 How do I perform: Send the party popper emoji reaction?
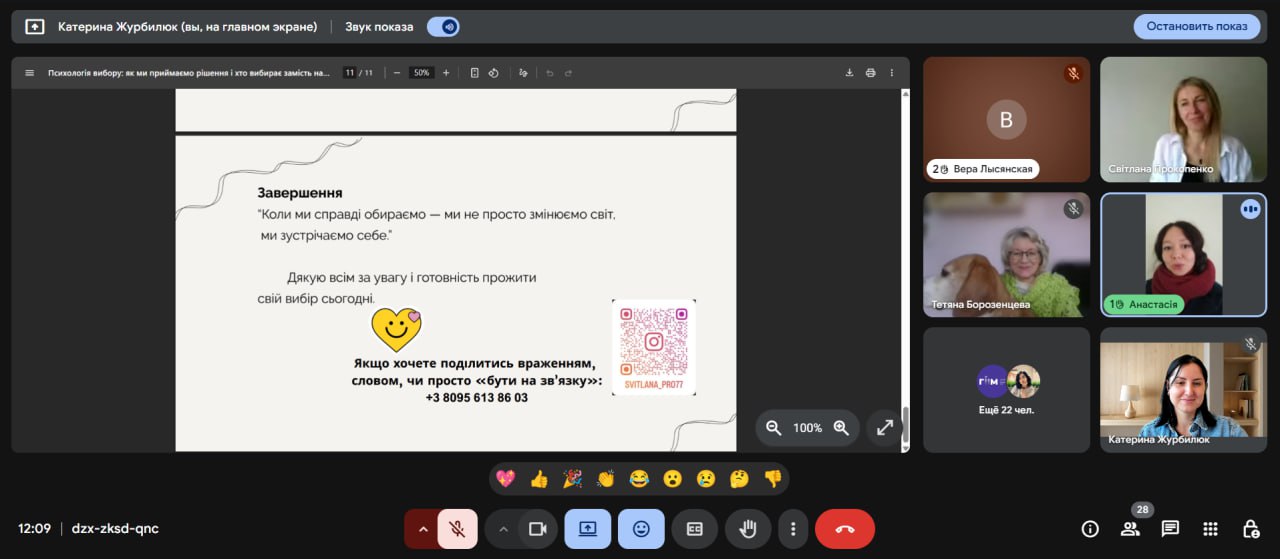click(572, 479)
